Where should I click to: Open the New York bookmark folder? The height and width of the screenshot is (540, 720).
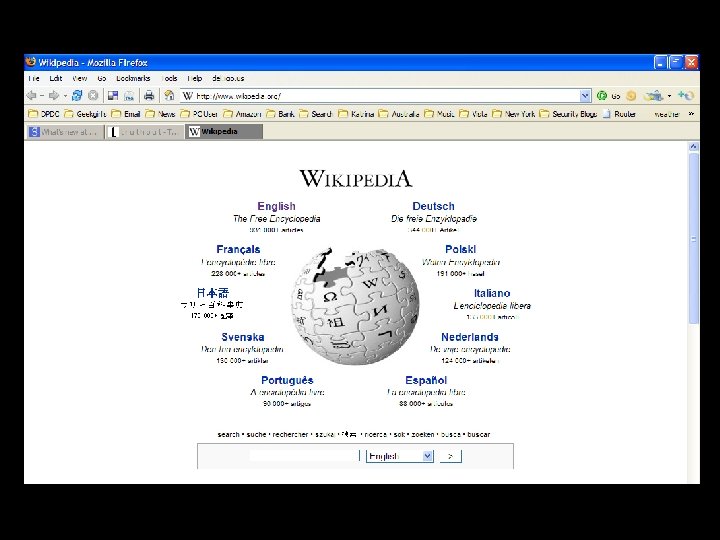(514, 114)
